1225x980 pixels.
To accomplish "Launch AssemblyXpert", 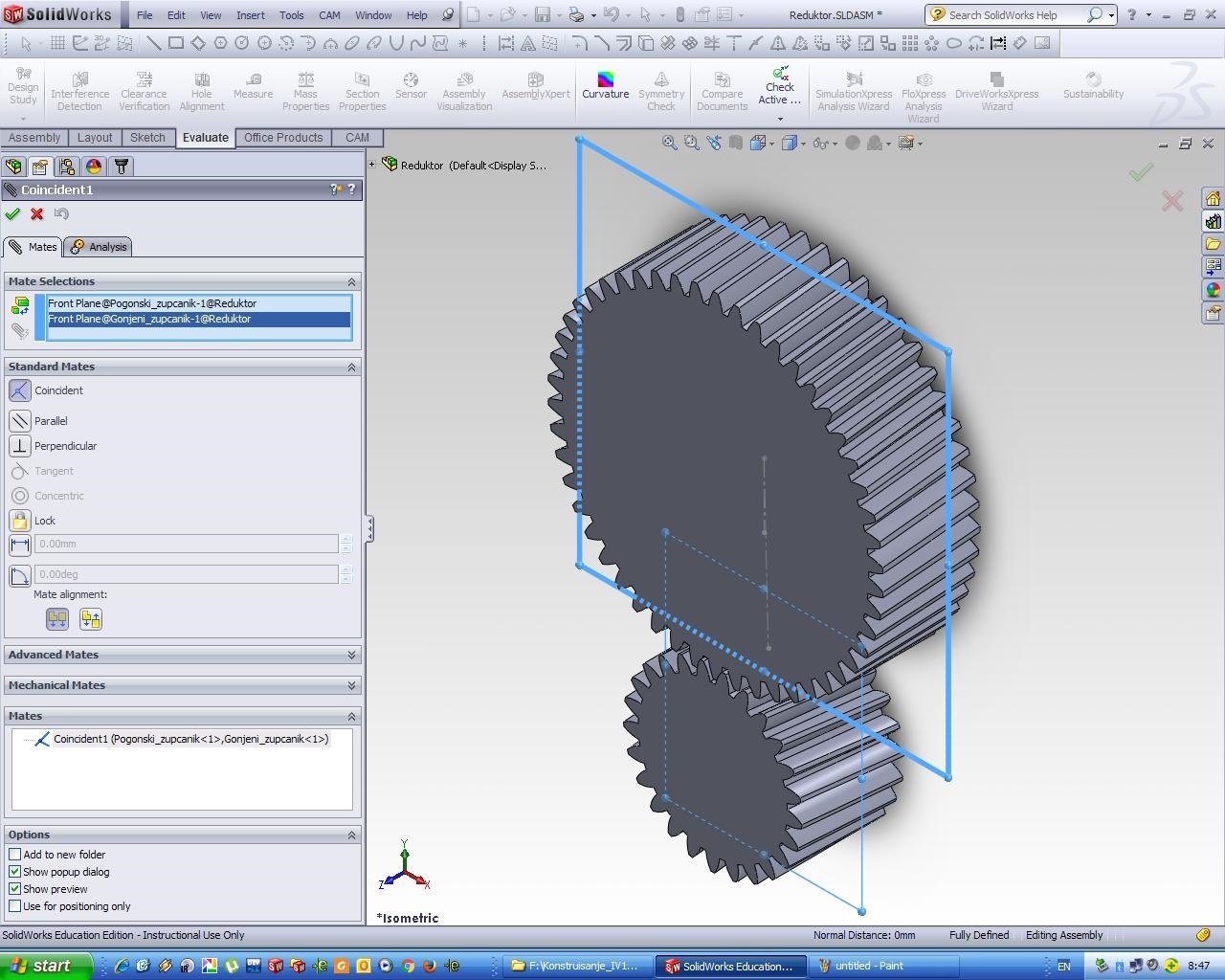I will click(536, 86).
